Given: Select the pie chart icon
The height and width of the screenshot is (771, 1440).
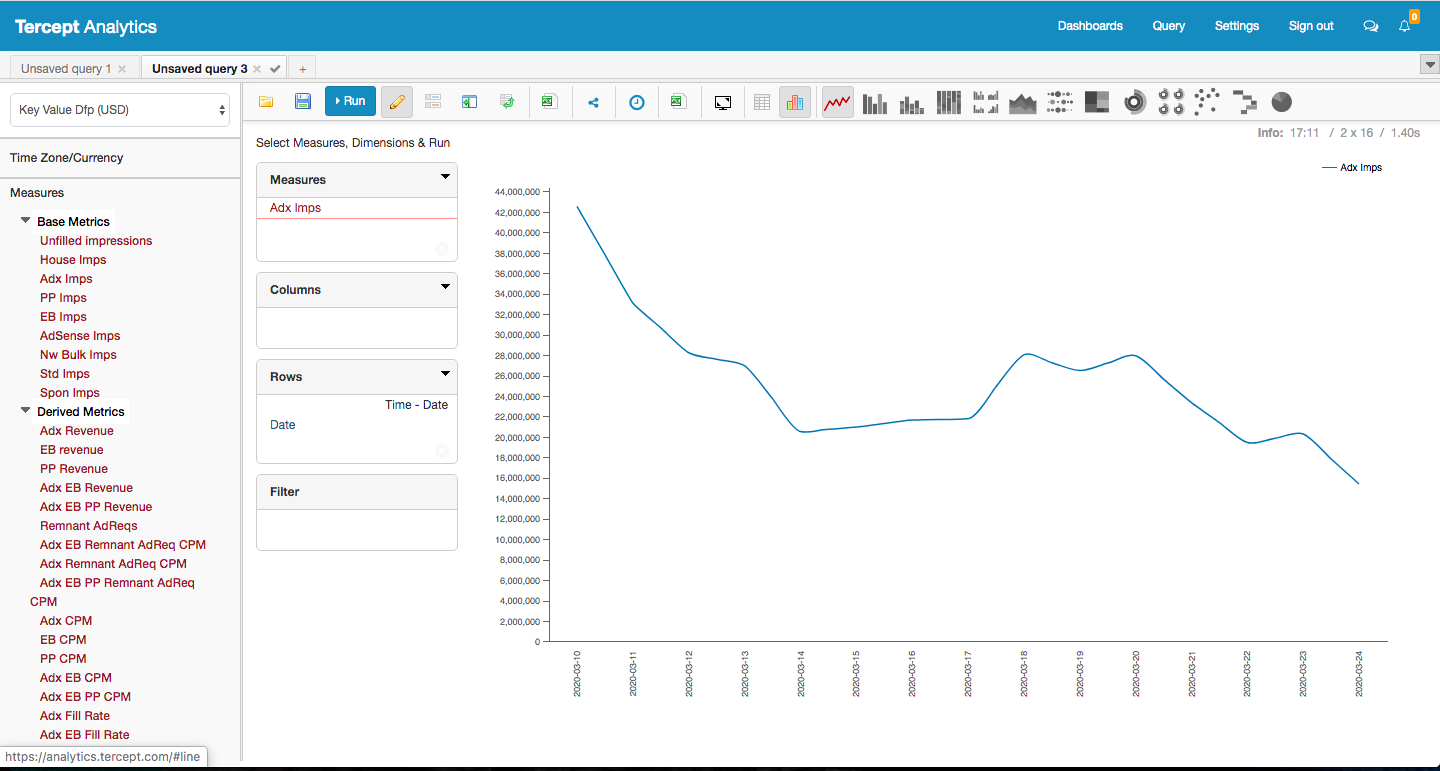Looking at the screenshot, I should [x=1281, y=102].
